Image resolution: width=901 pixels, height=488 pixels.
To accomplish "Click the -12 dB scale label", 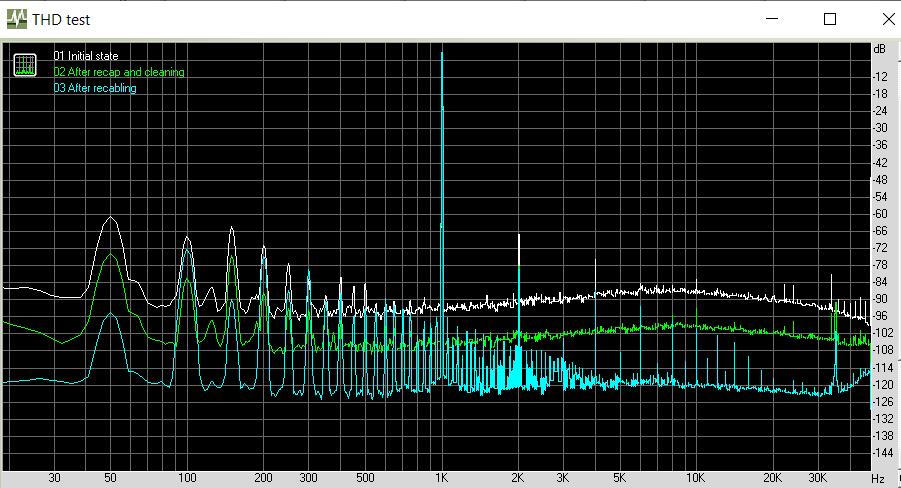I will click(x=880, y=76).
